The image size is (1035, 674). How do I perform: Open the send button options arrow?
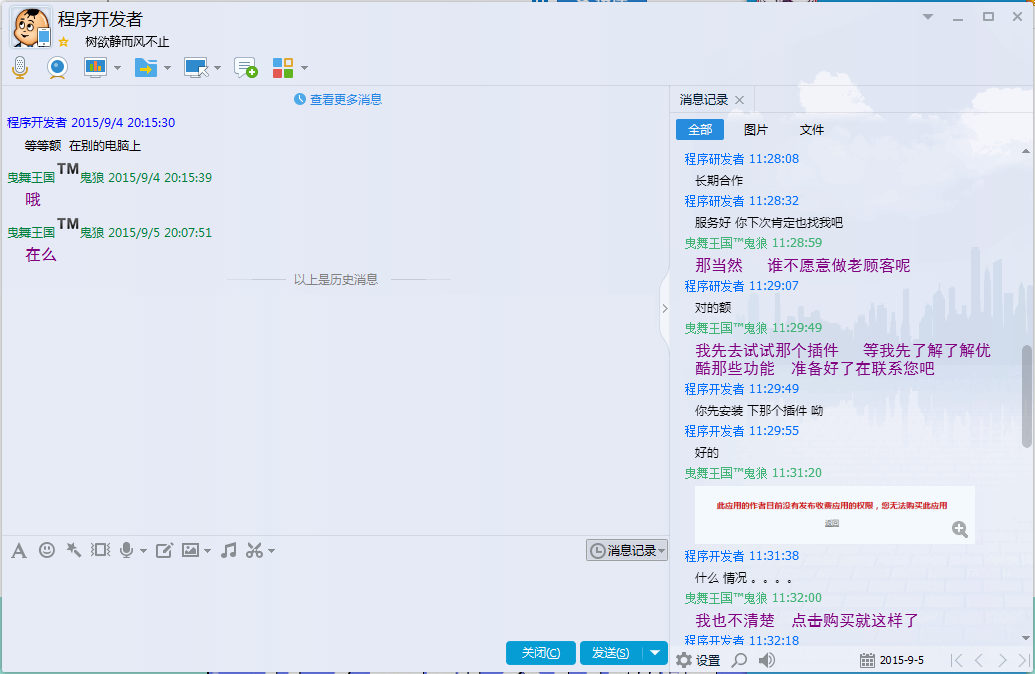click(655, 653)
